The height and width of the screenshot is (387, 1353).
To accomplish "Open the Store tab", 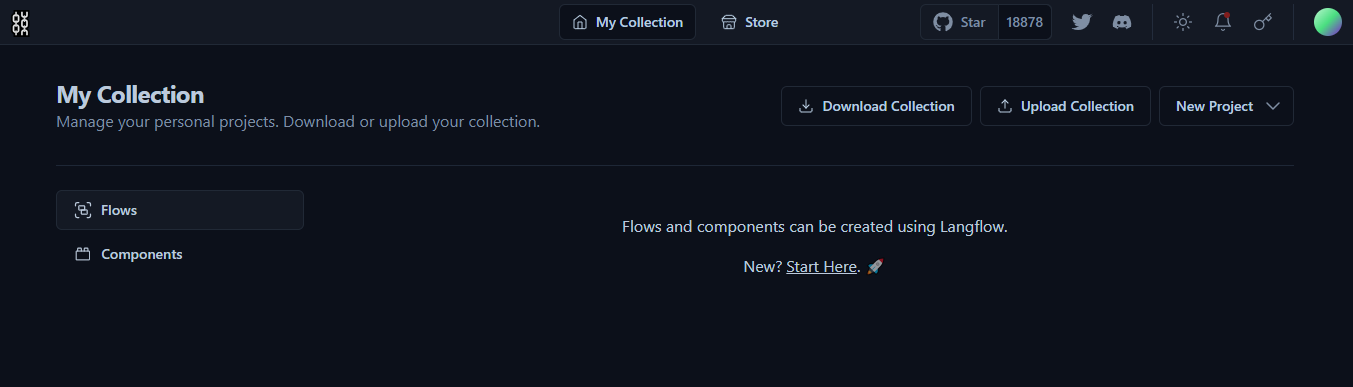I will (749, 22).
